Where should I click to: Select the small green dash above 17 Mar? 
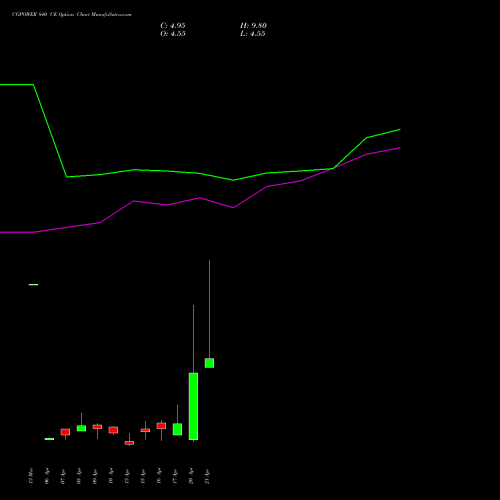(33, 284)
